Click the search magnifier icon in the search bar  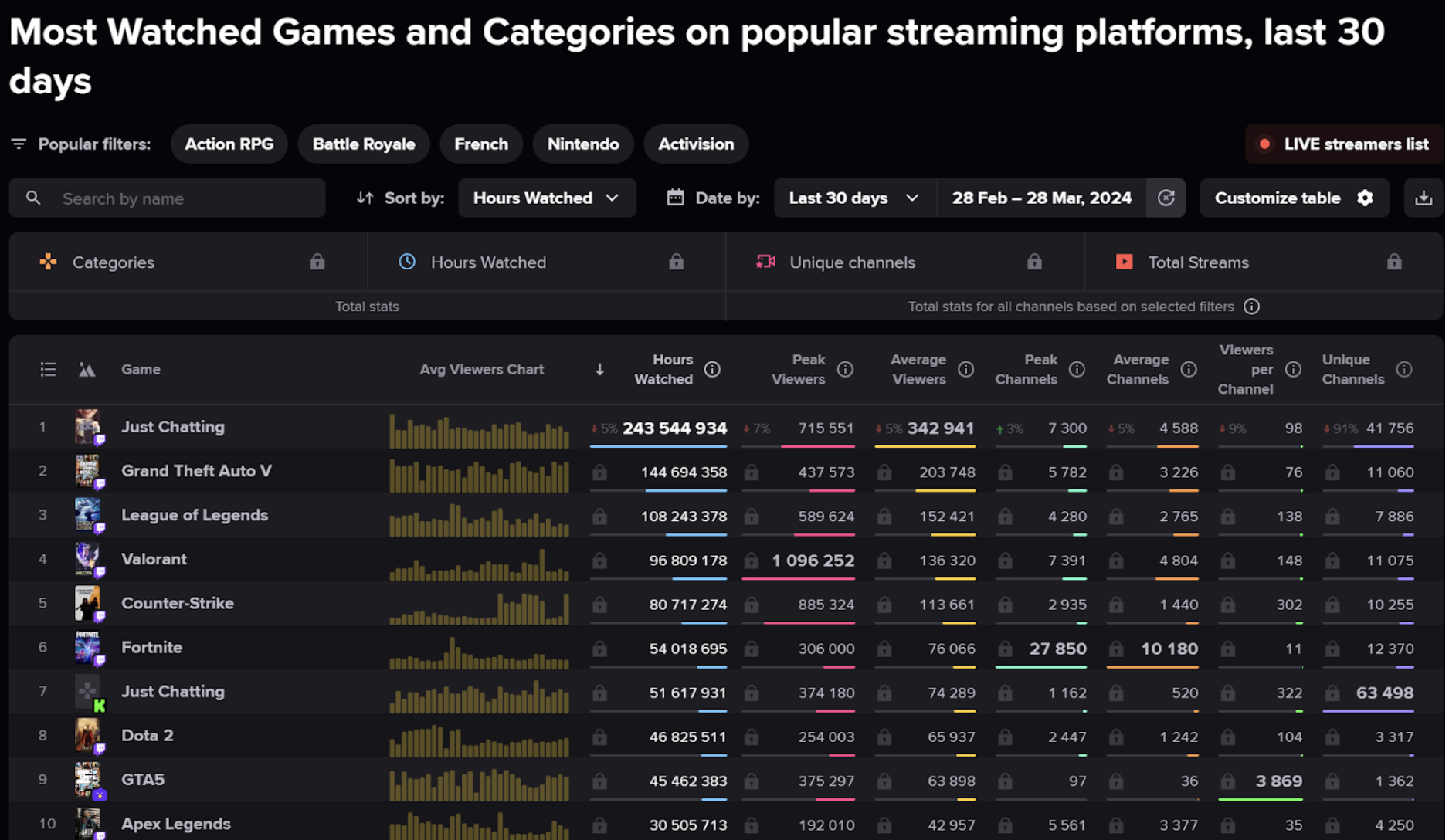[34, 198]
